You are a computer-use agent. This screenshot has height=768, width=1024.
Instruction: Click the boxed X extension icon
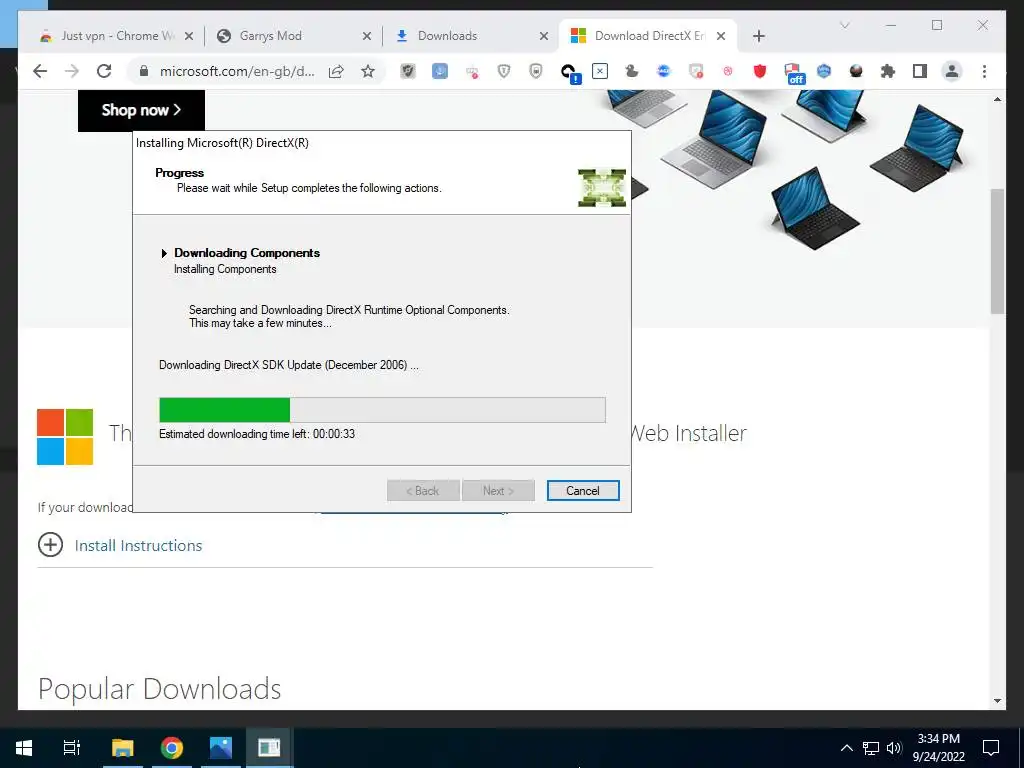[600, 71]
